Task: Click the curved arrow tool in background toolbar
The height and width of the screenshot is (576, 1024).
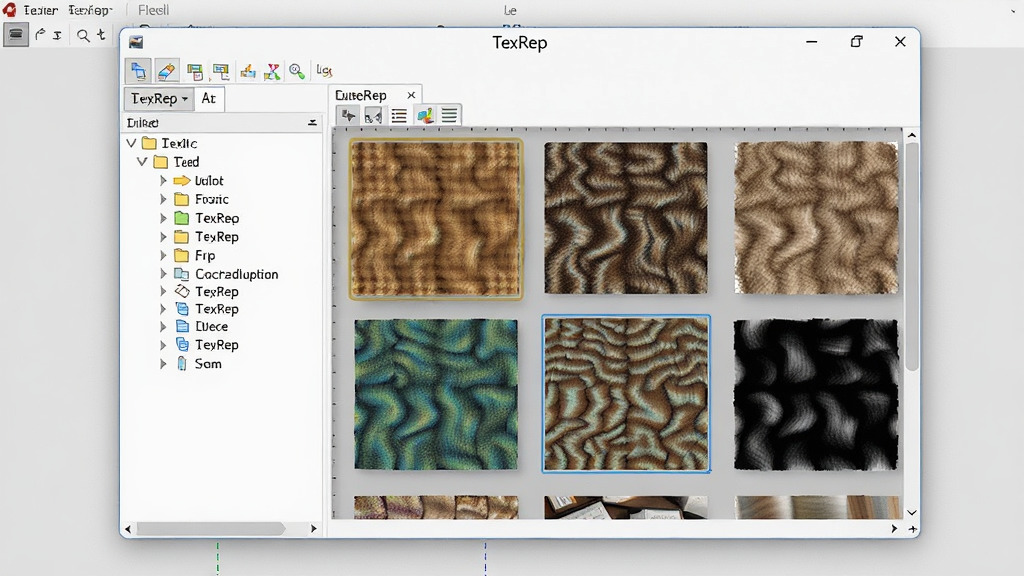Action: tap(40, 35)
